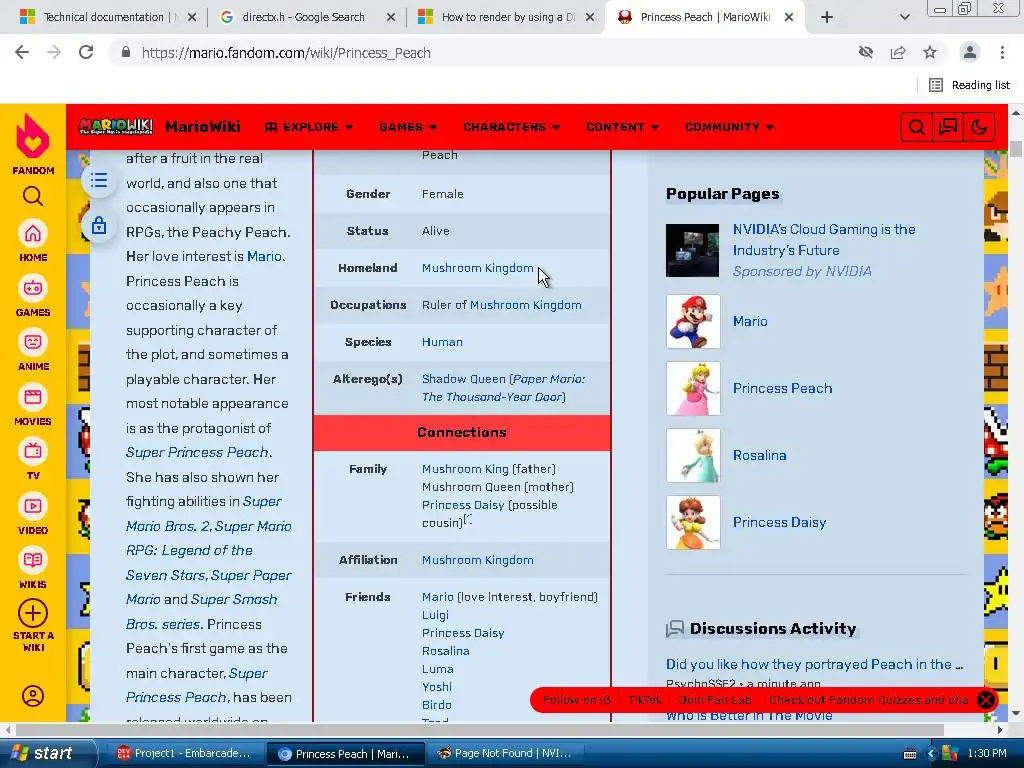Image resolution: width=1024 pixels, height=768 pixels.
Task: Dismiss the red Fandom banner close icon
Action: click(985, 700)
